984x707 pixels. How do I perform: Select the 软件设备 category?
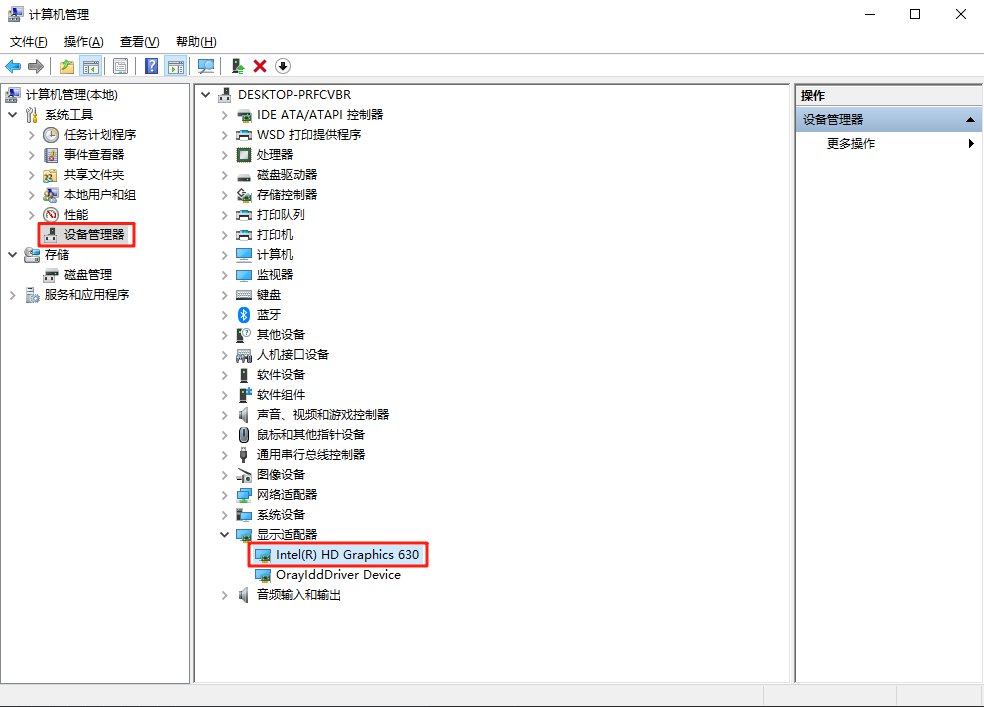[x=281, y=375]
